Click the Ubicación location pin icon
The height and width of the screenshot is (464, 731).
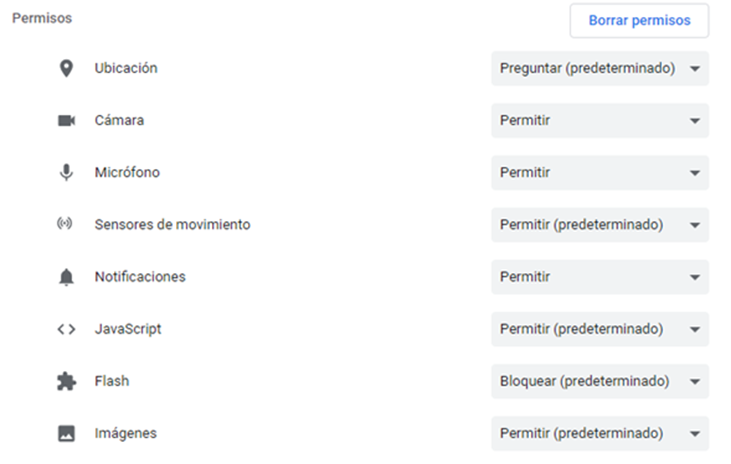point(66,69)
